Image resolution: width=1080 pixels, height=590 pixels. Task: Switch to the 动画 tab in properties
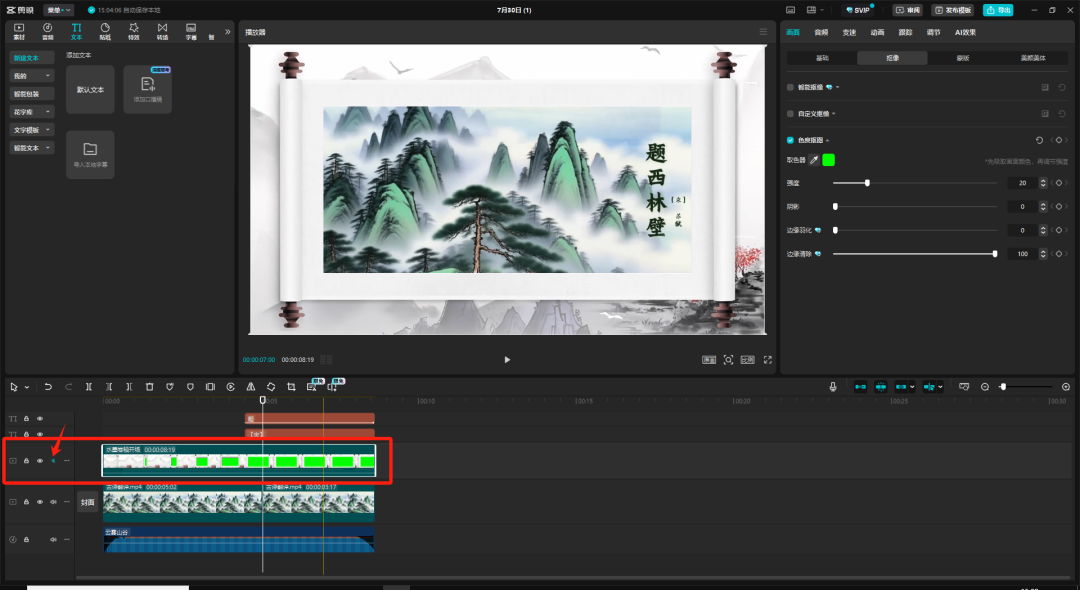coord(877,32)
